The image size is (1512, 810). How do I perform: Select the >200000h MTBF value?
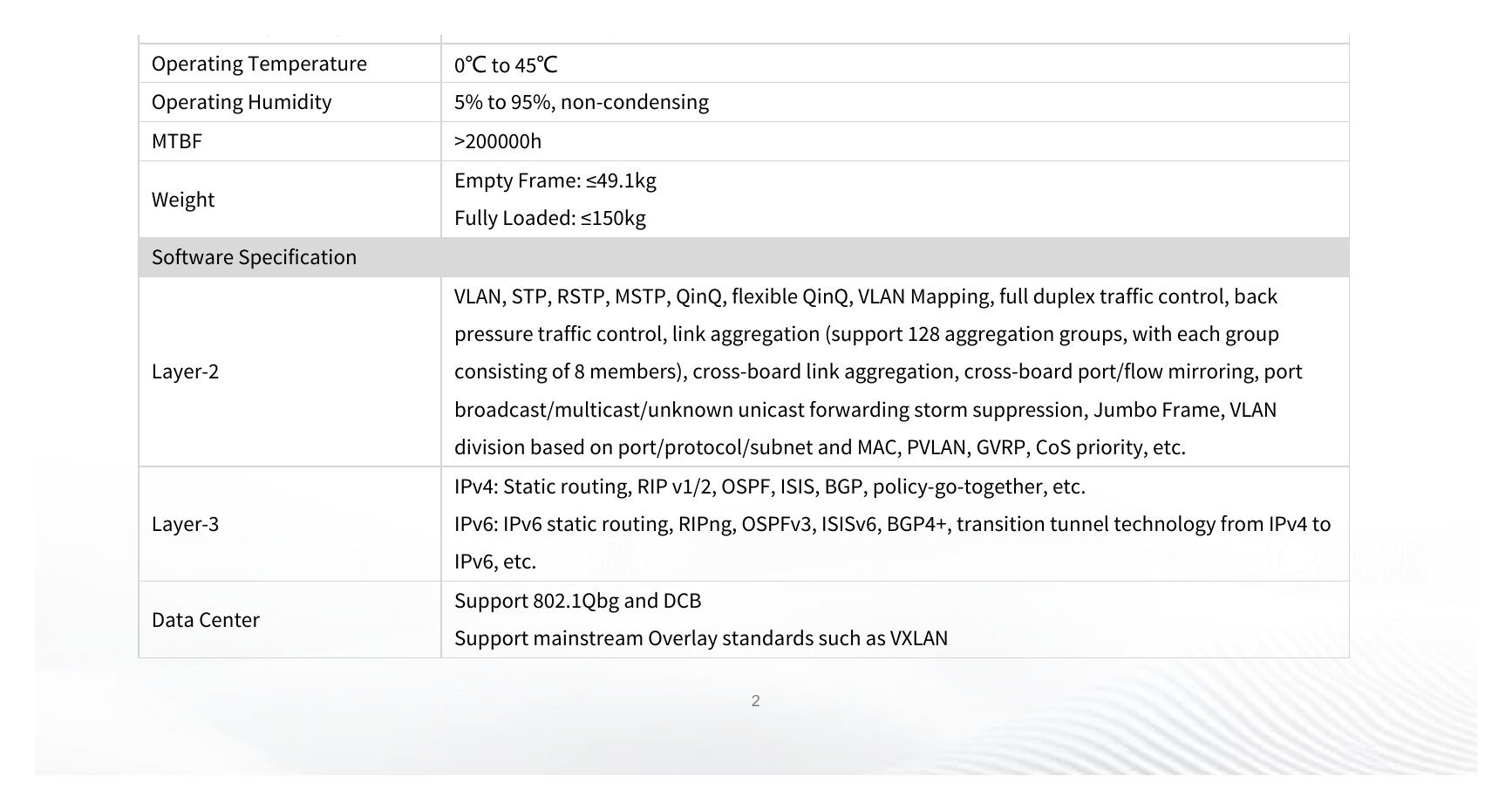tap(498, 141)
